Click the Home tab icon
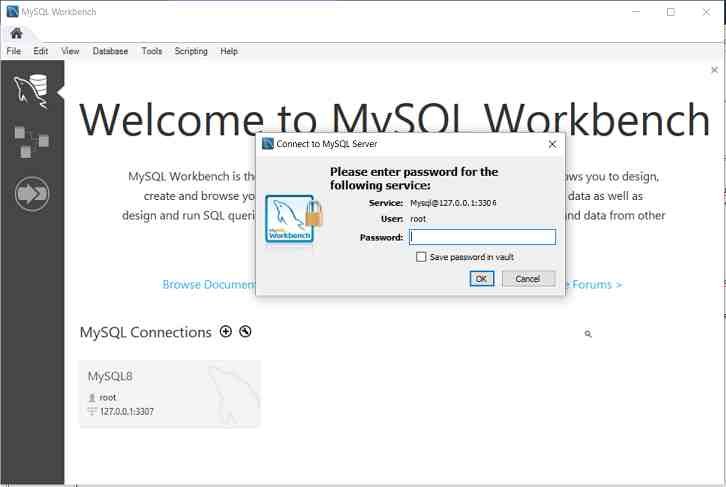This screenshot has height=487, width=726. pyautogui.click(x=16, y=33)
